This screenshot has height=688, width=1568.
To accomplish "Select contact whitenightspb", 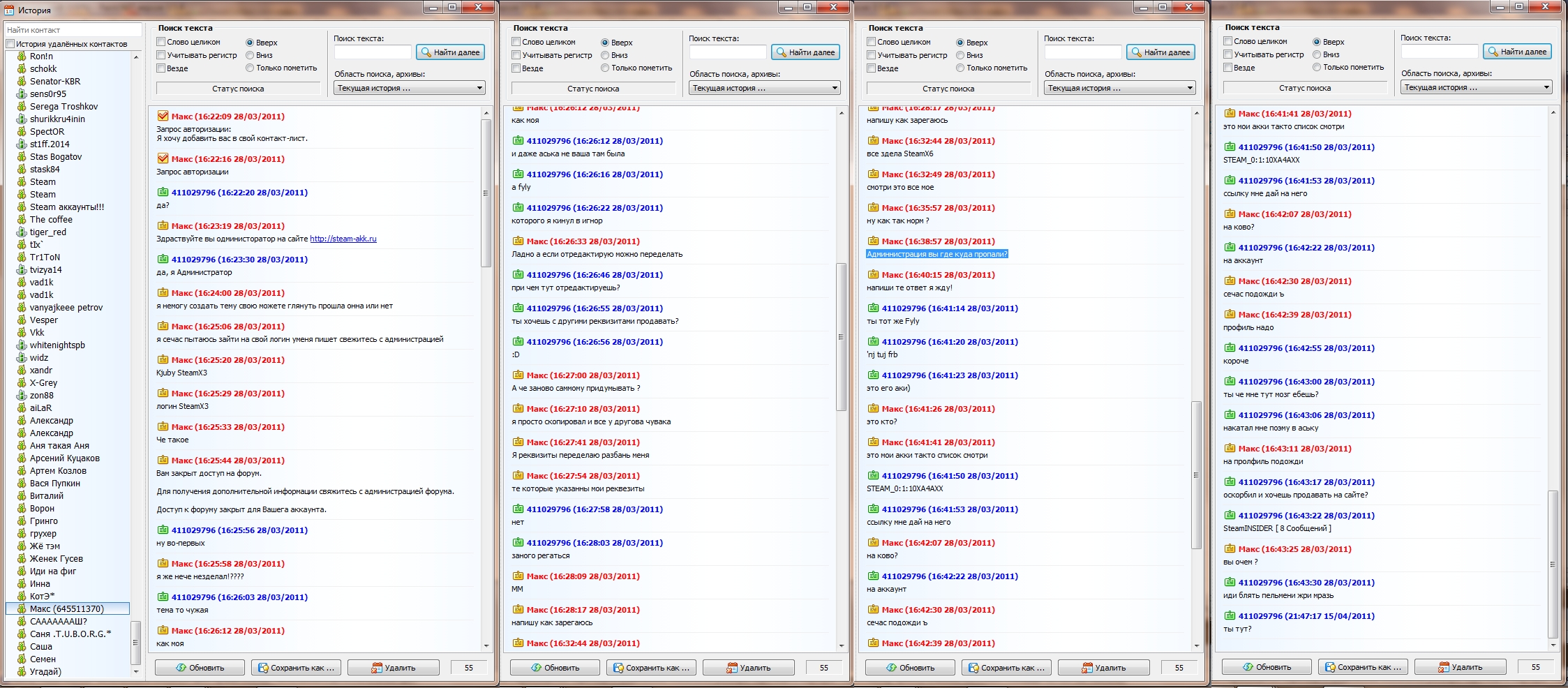I will click(57, 345).
